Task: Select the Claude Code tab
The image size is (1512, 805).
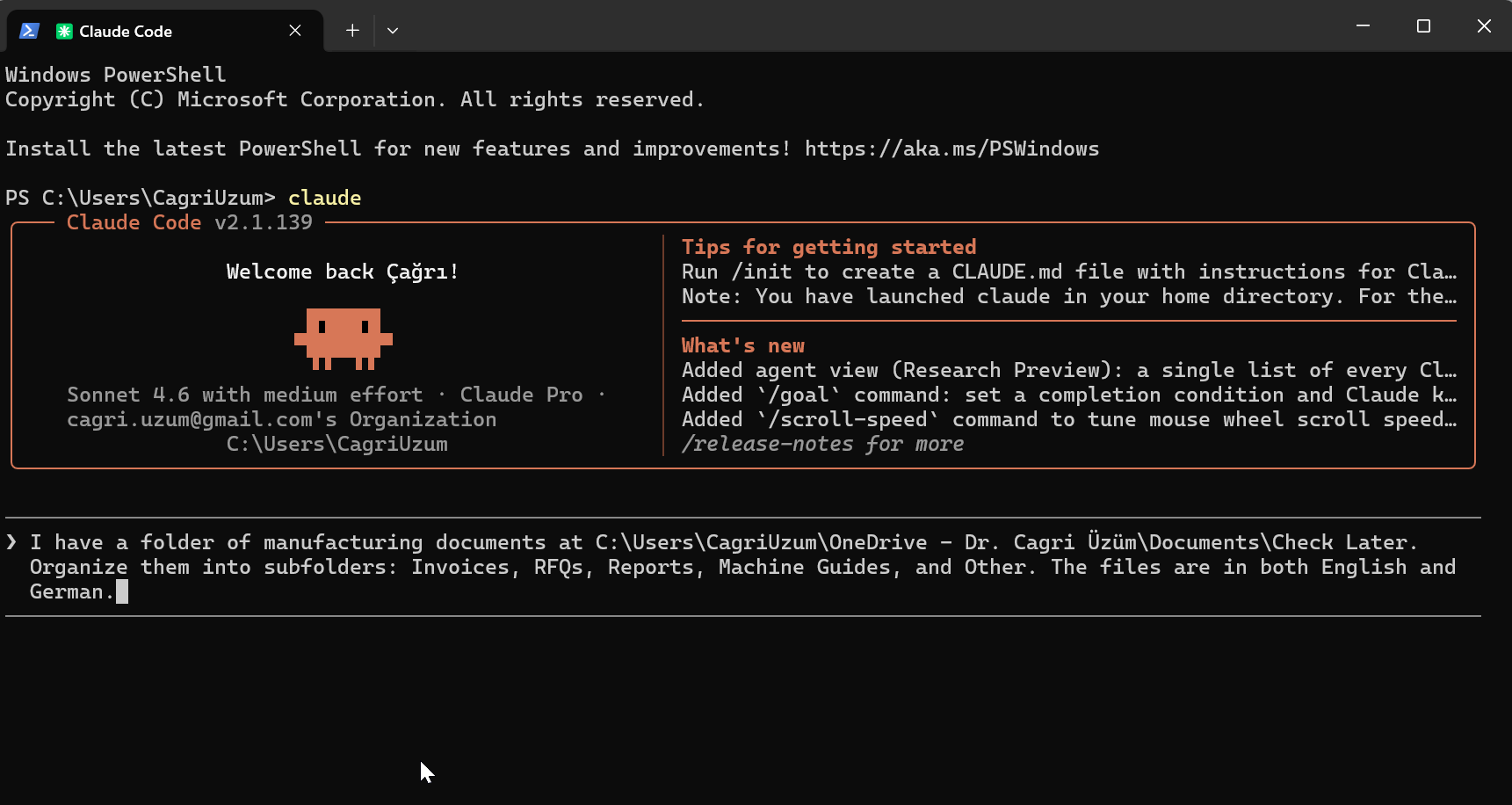Action: (165, 31)
